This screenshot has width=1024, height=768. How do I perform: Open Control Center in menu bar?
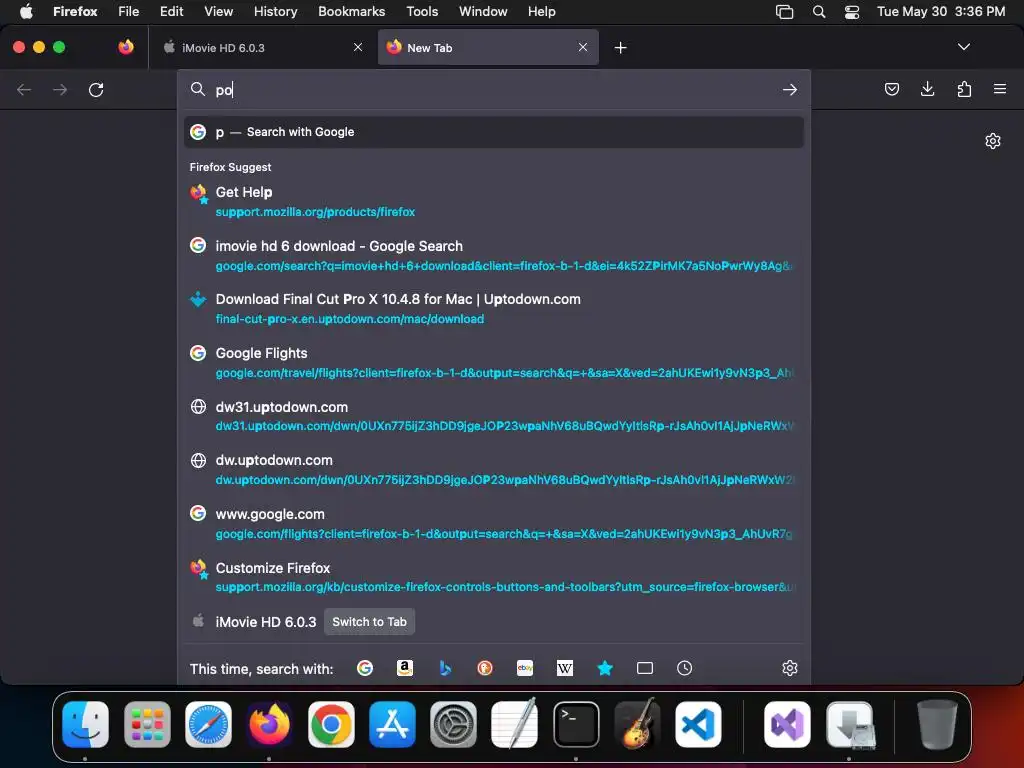pyautogui.click(x=852, y=12)
